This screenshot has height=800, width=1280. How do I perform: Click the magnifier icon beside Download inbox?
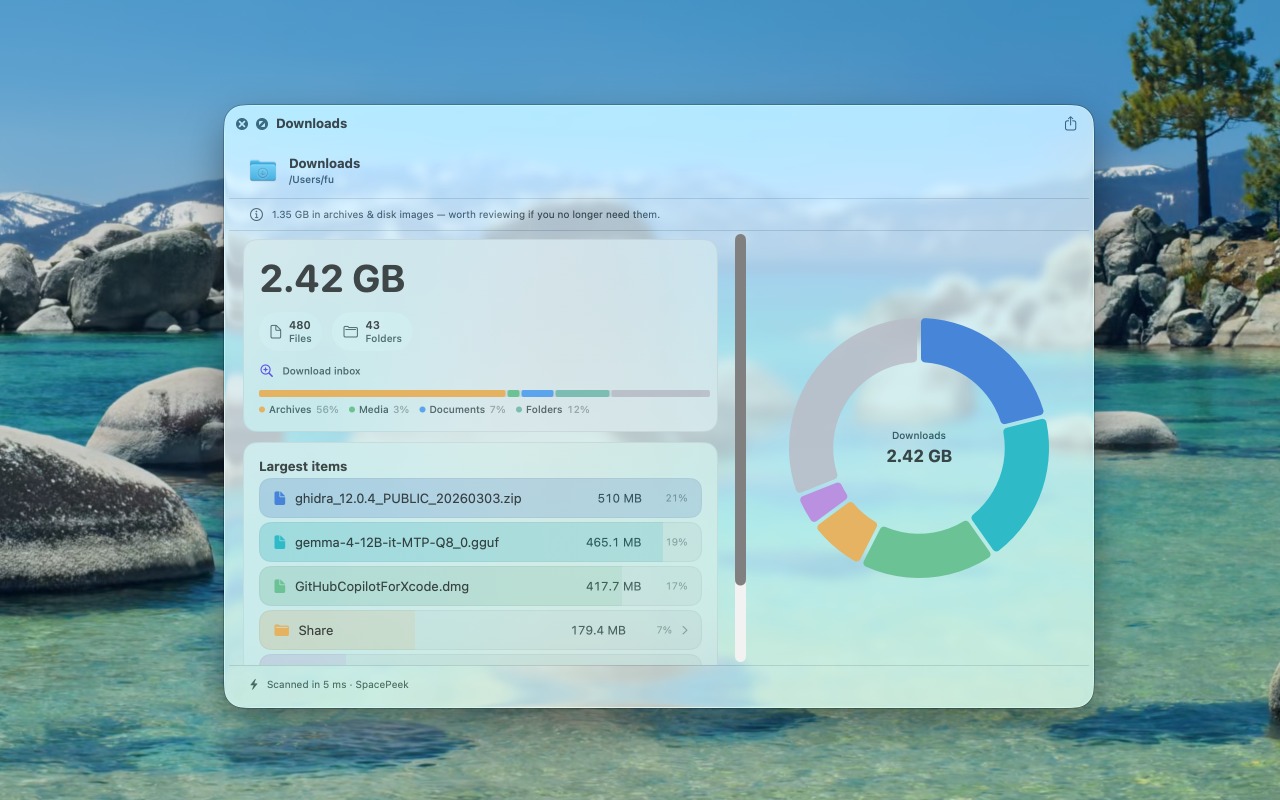point(266,371)
